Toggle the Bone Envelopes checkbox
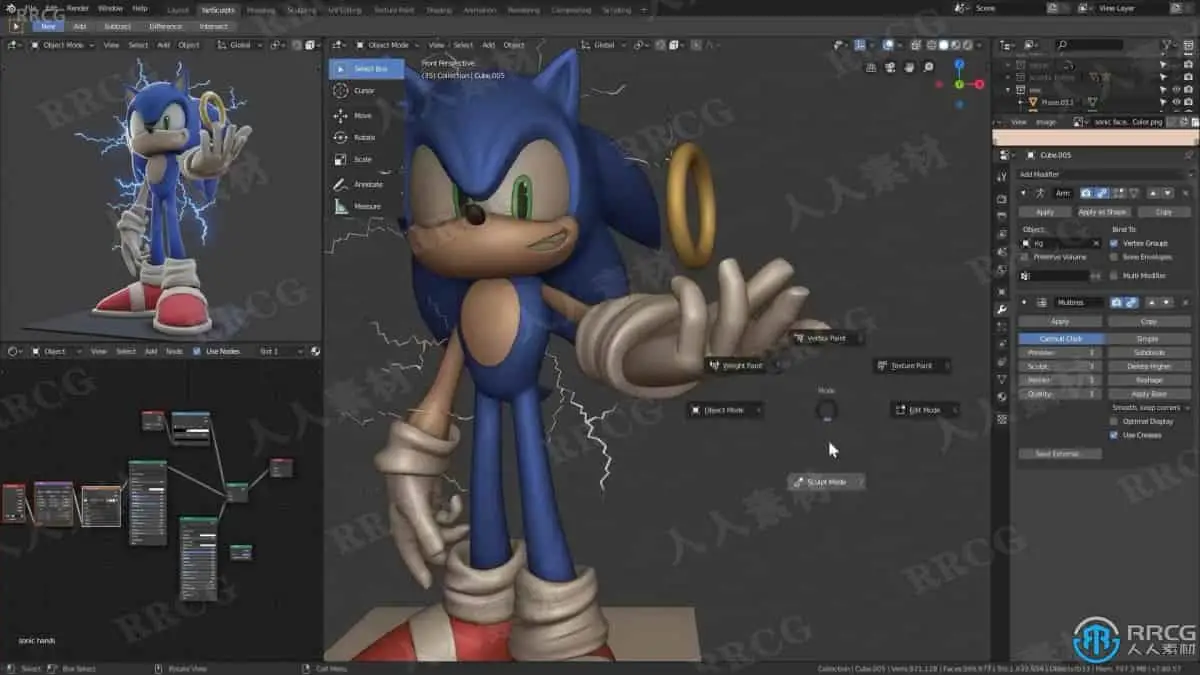Screen dimensions: 1200x675 pyautogui.click(x=1114, y=257)
